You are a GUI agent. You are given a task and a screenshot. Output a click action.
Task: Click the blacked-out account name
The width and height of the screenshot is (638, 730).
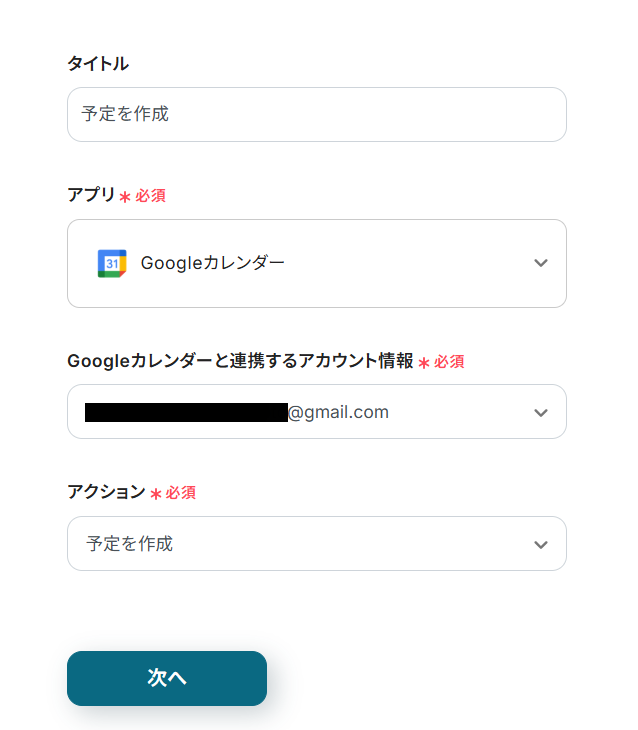coord(186,412)
